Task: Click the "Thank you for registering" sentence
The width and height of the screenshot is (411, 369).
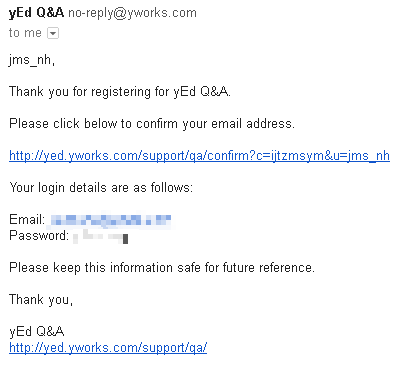Action: click(x=120, y=92)
